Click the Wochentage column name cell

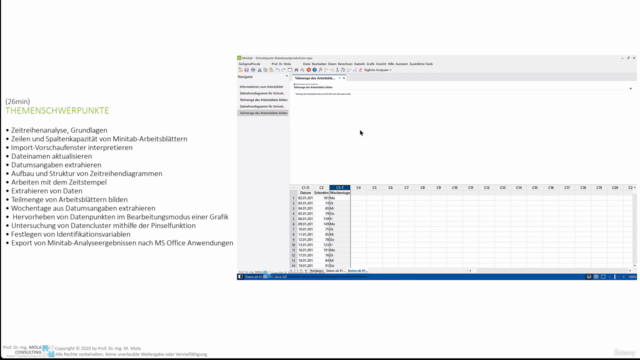pyautogui.click(x=340, y=193)
